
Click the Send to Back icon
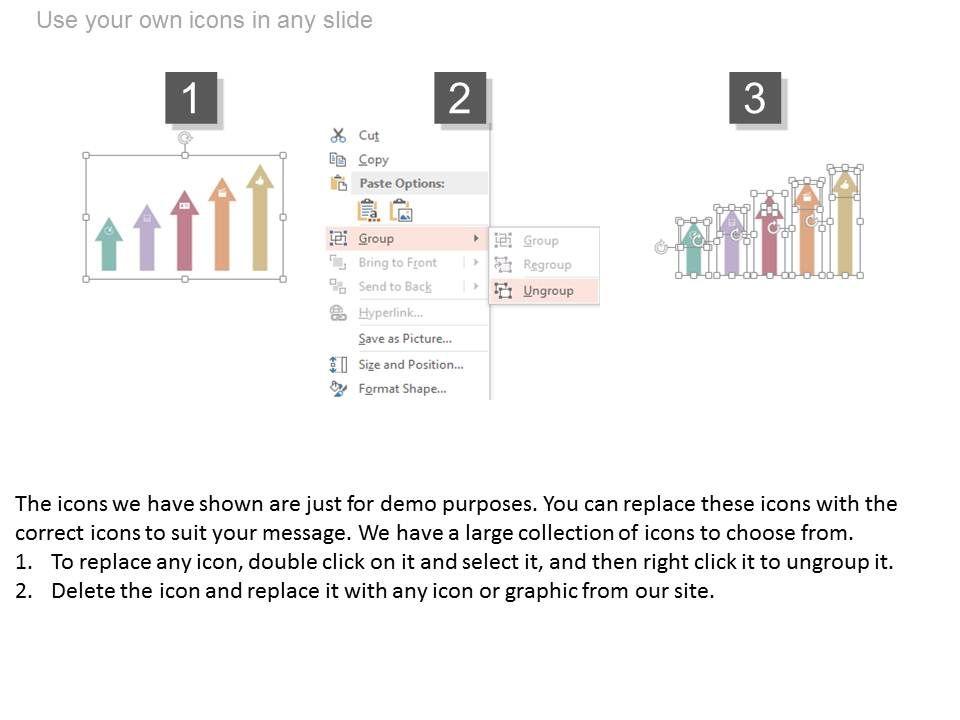click(338, 286)
